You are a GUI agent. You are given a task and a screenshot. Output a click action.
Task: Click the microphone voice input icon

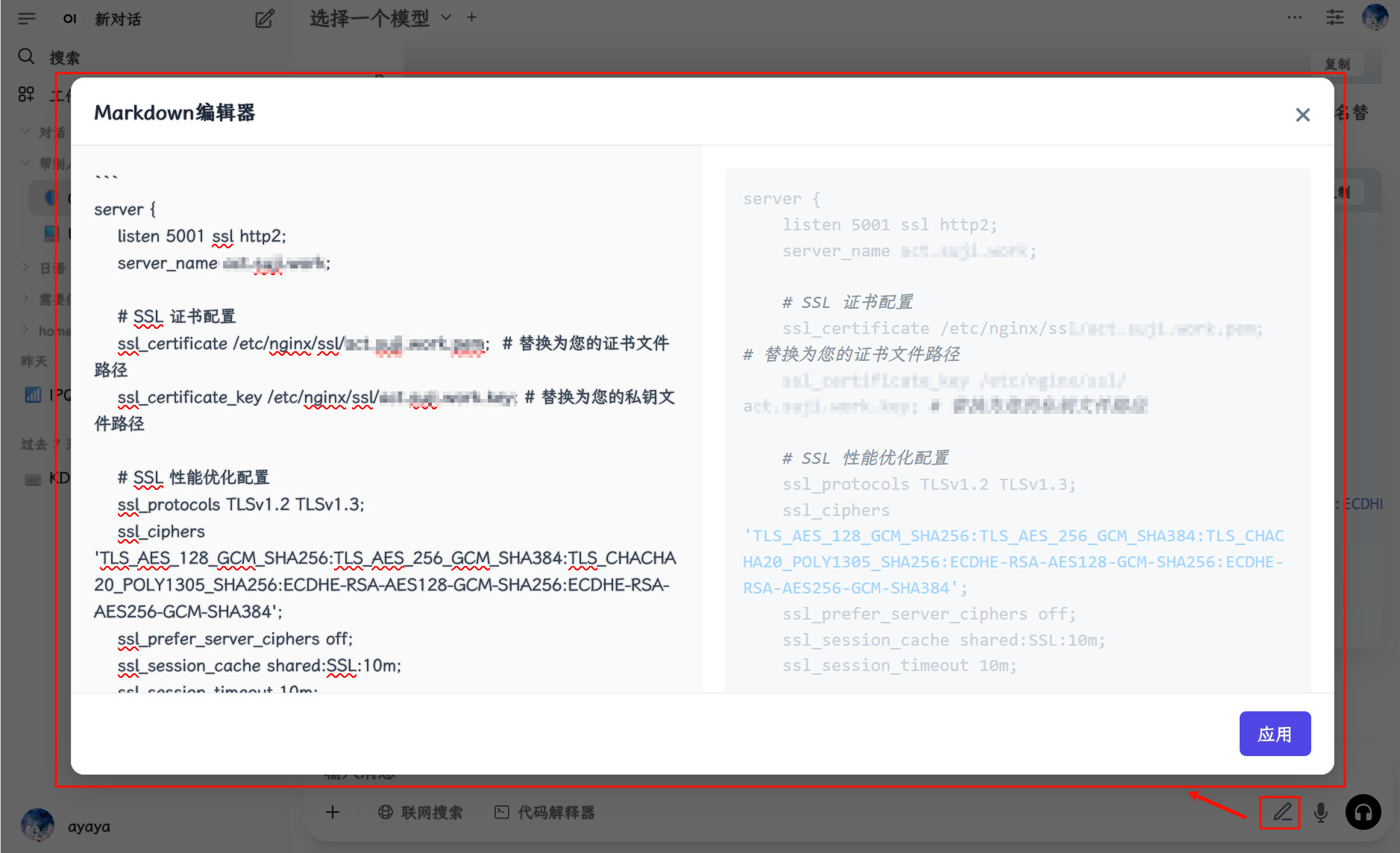[1320, 812]
